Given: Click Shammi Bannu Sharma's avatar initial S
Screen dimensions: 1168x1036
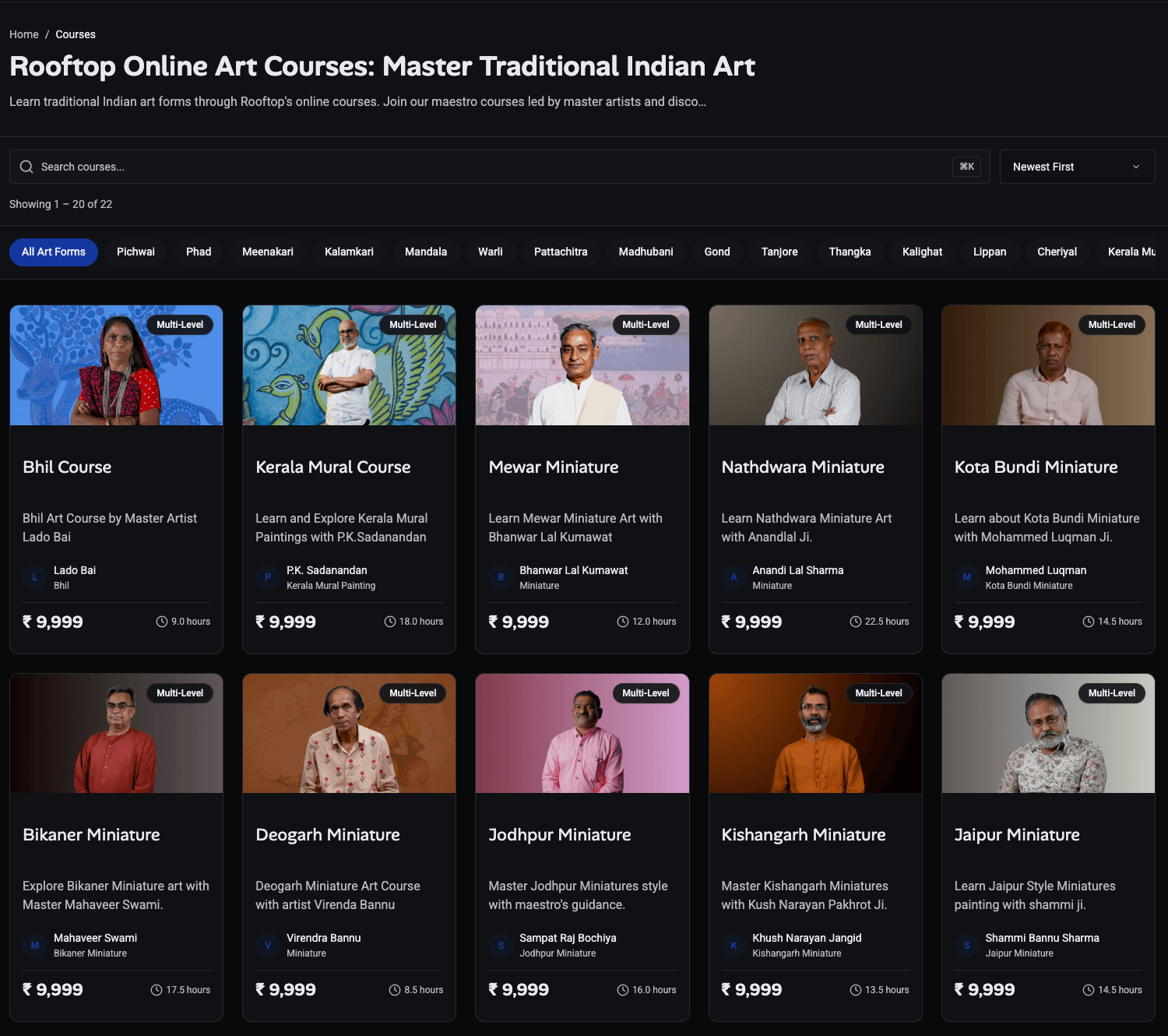Looking at the screenshot, I should [966, 945].
